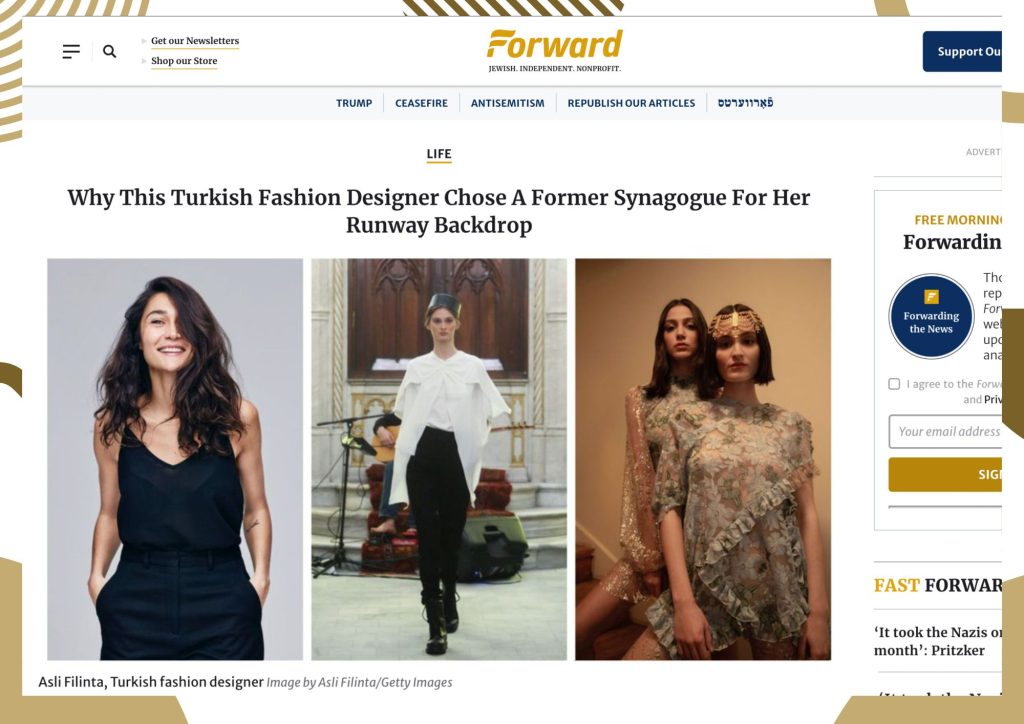Open the Yiddish Forverts nav link
This screenshot has width=1024, height=724.
(745, 103)
